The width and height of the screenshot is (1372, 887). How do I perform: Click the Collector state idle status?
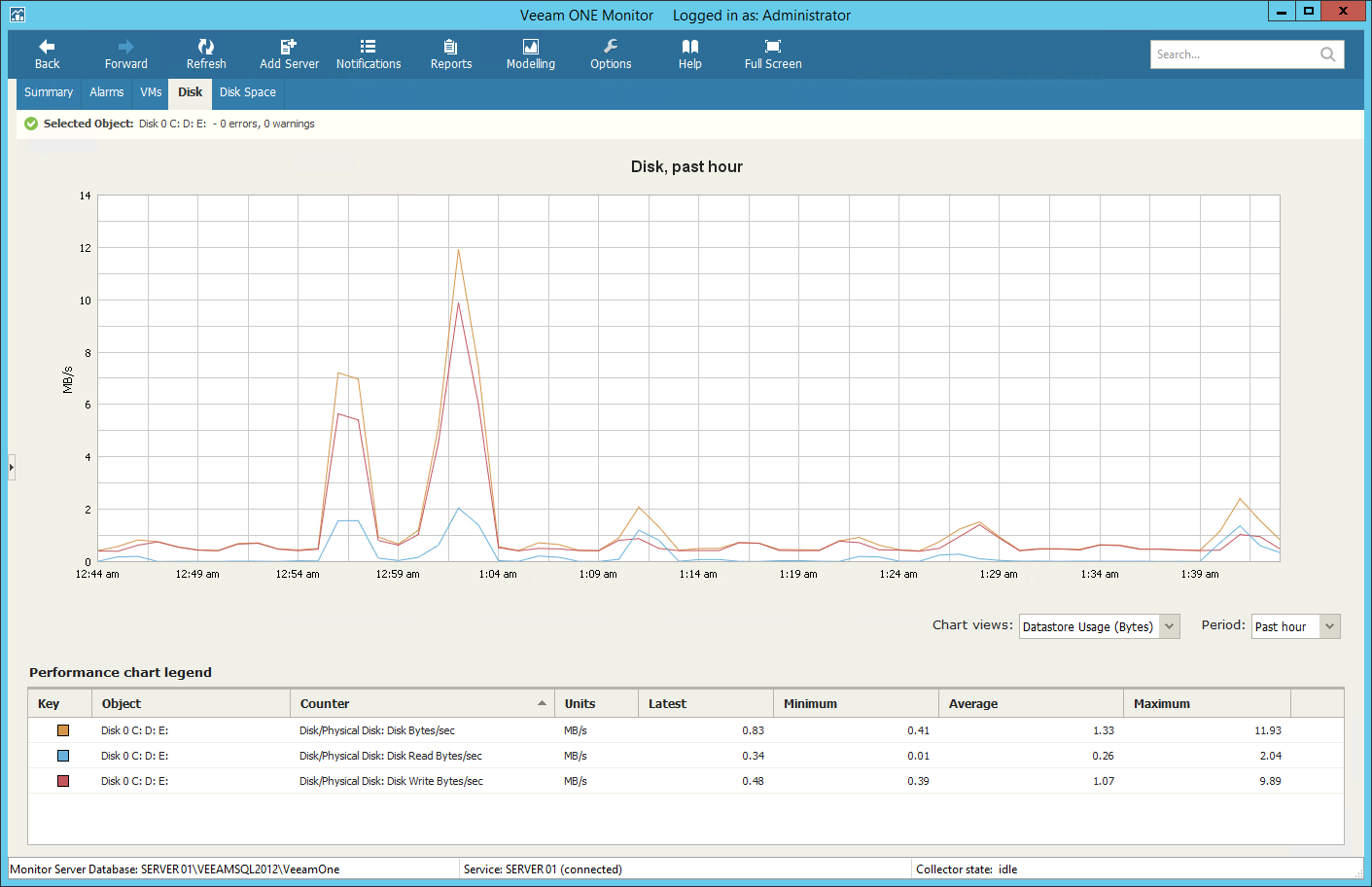tap(967, 869)
